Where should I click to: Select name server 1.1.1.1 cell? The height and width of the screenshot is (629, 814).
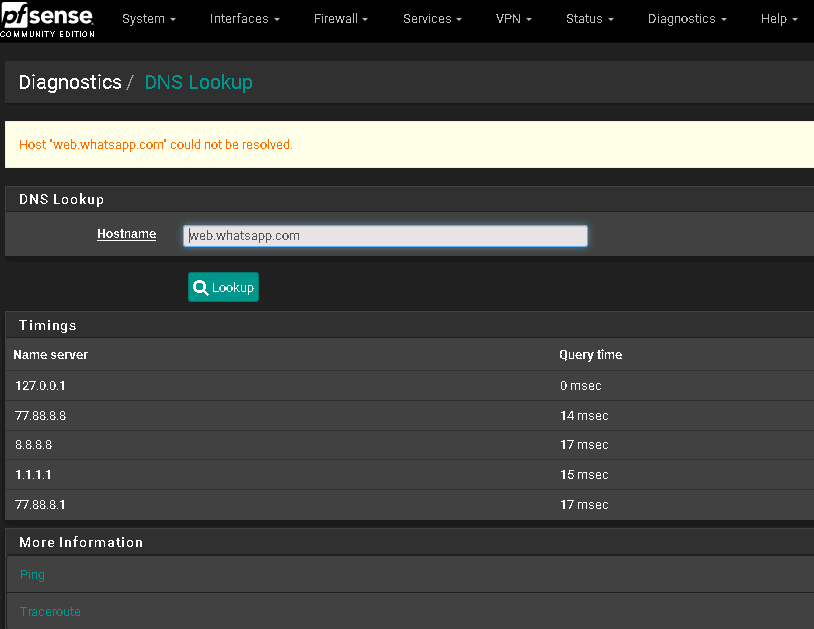(x=33, y=475)
